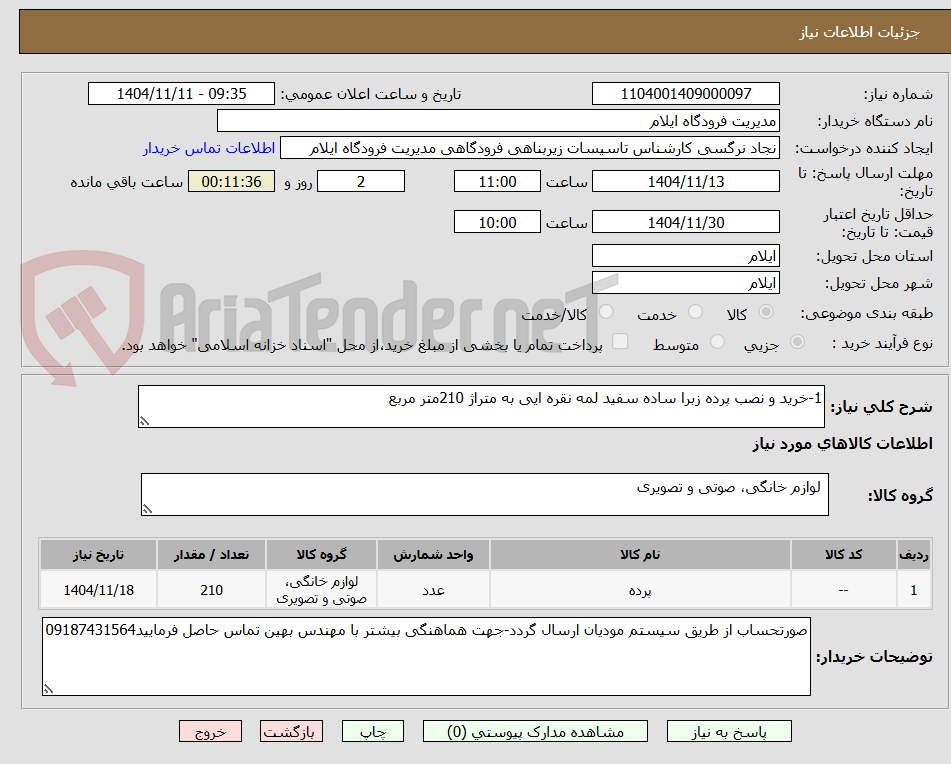Click the response deadline time field 11:00
Screen dimensions: 951x764
click(497, 181)
